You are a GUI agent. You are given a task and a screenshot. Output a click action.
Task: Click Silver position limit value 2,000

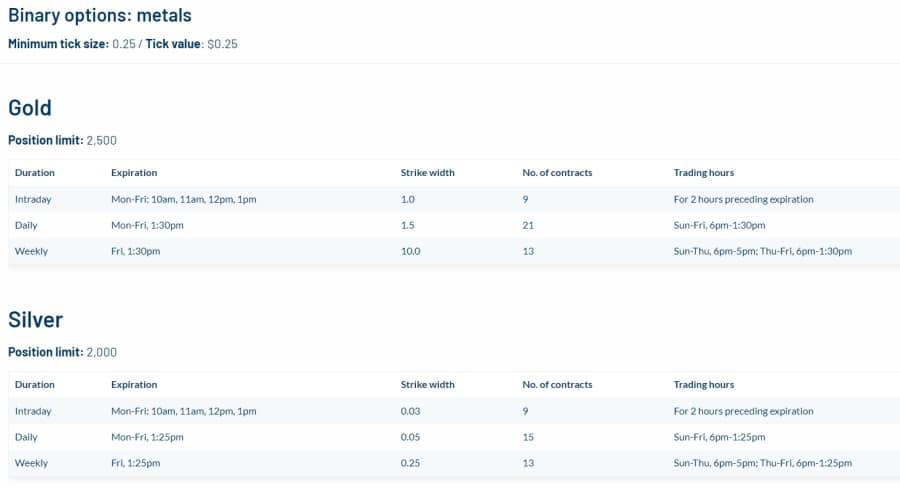click(x=102, y=352)
